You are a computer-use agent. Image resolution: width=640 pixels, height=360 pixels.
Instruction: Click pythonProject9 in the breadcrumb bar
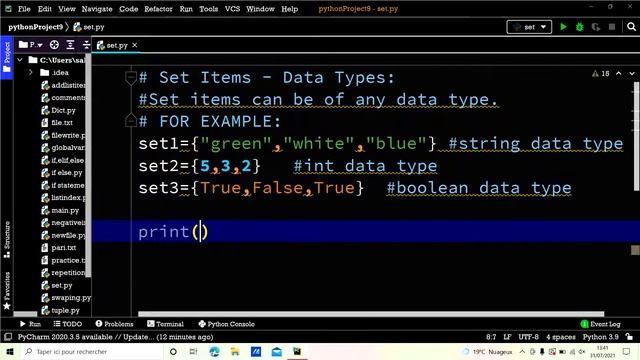click(x=36, y=27)
